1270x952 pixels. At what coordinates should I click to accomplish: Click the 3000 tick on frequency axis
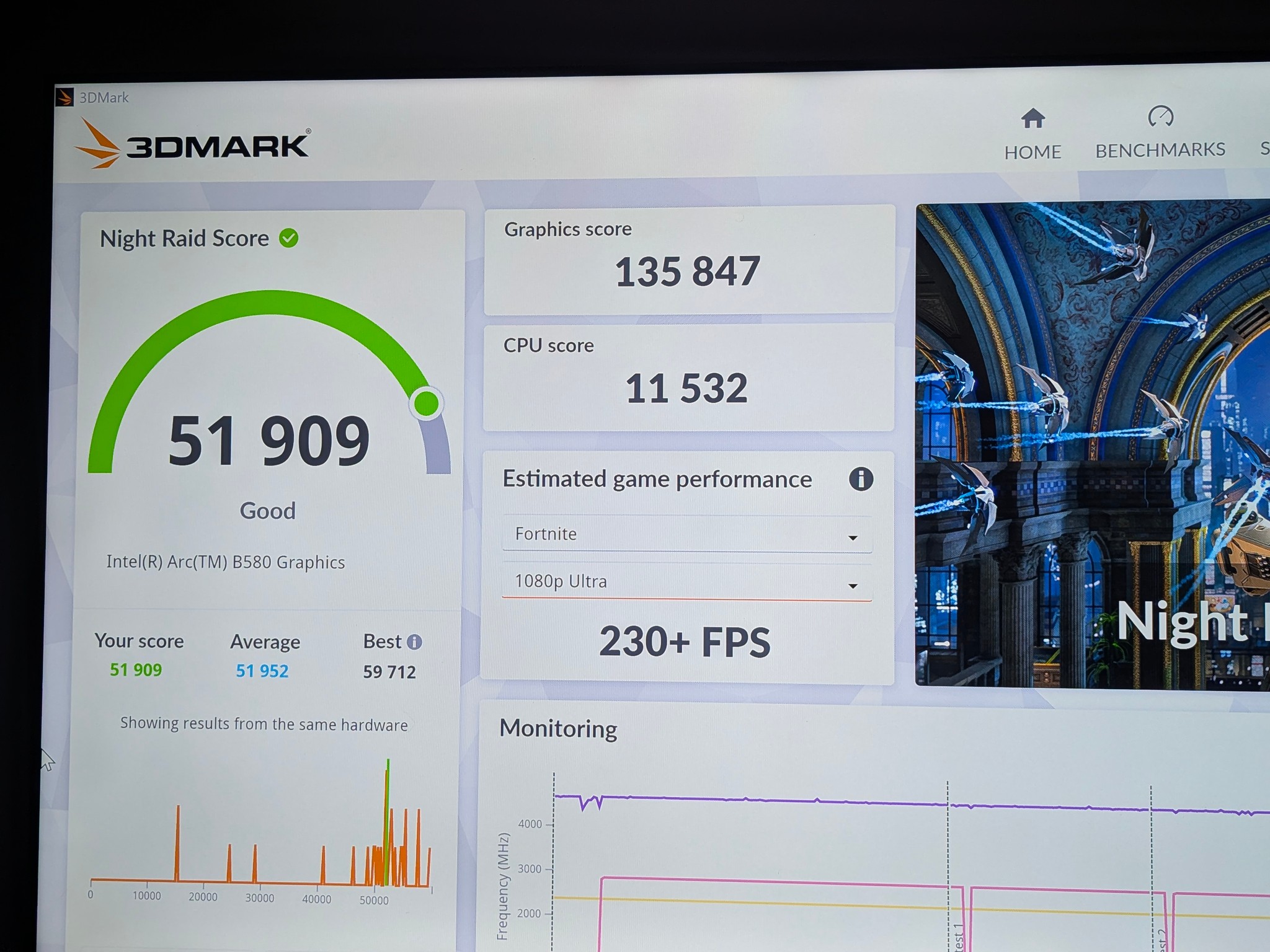[x=530, y=869]
